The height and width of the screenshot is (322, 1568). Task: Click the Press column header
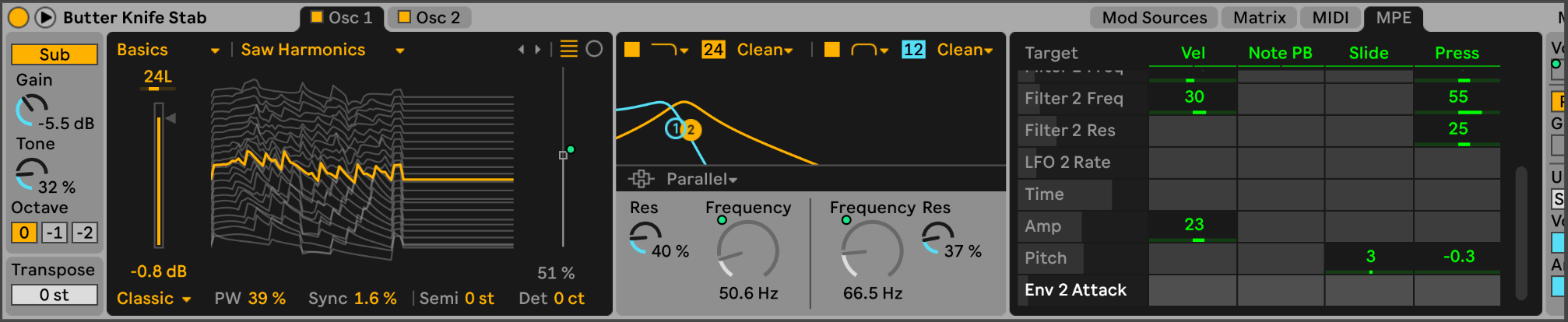pyautogui.click(x=1457, y=53)
